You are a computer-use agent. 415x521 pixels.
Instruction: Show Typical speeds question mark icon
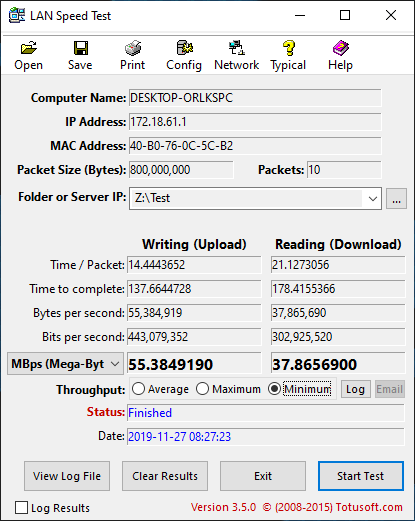tap(289, 48)
